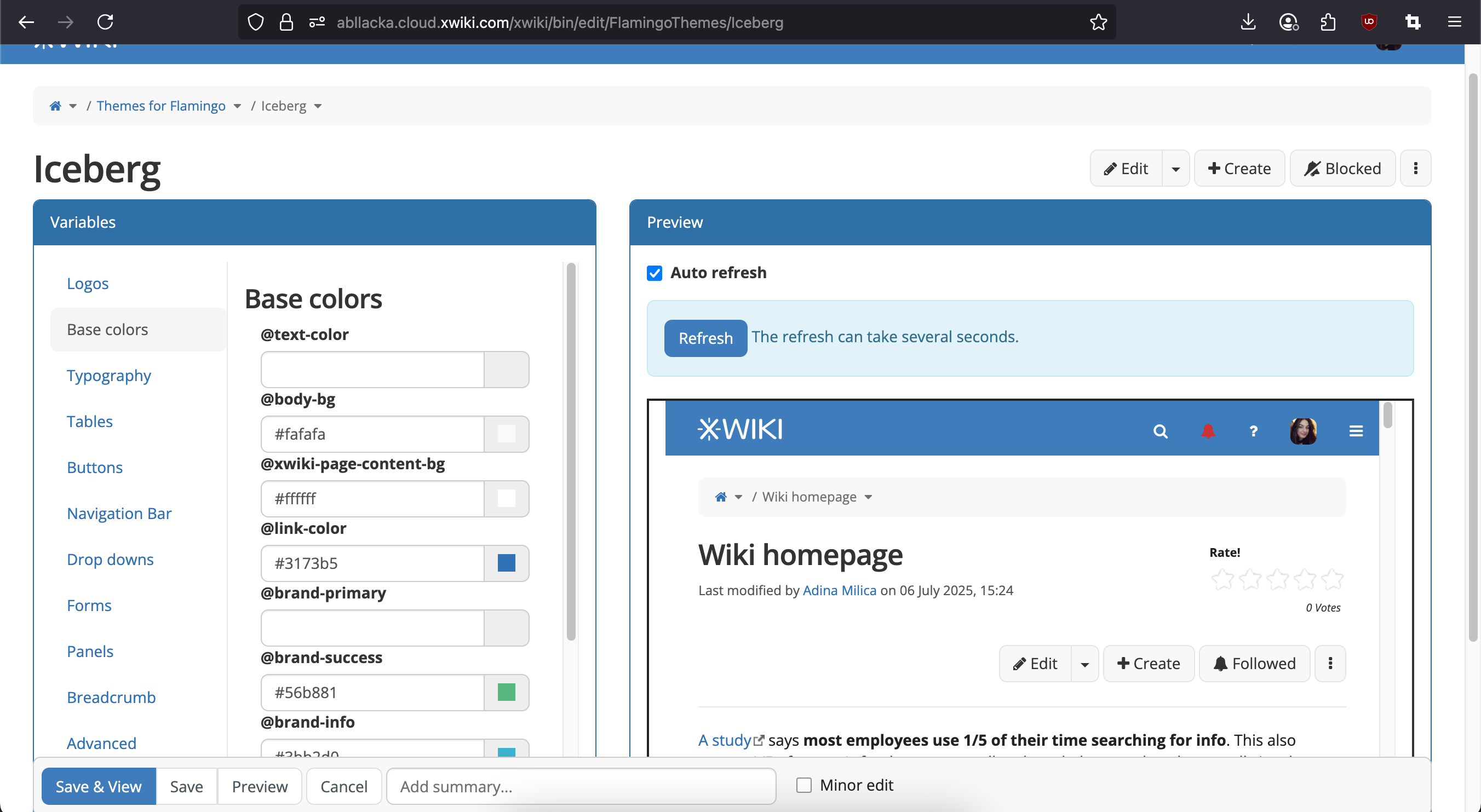Viewport: 1481px width, 812px height.
Task: Expand preview home breadcrumb dropdown
Action: [x=738, y=497]
